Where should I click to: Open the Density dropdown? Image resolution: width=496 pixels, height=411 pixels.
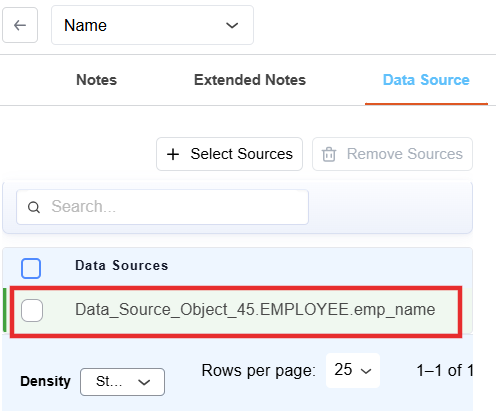[x=122, y=382]
